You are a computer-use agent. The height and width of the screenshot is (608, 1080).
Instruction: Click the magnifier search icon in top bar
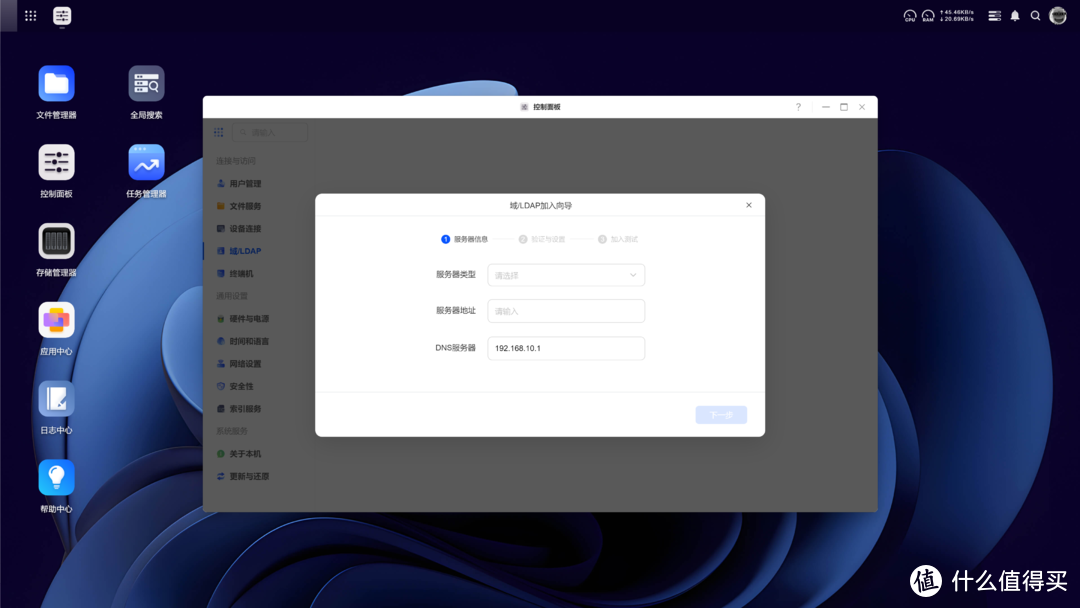1036,15
